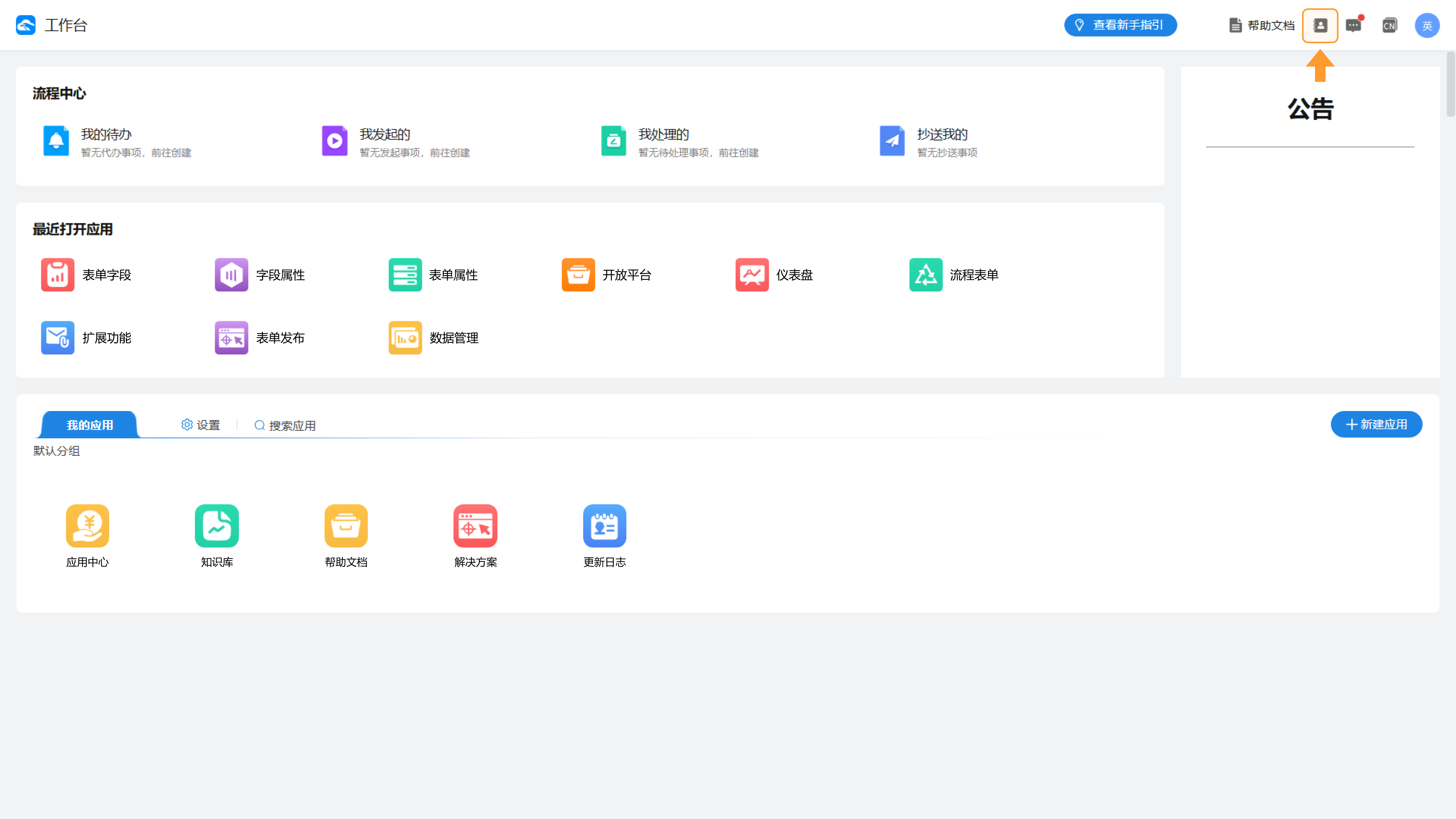
Task: Click 查看新手指引 button
Action: [1120, 25]
